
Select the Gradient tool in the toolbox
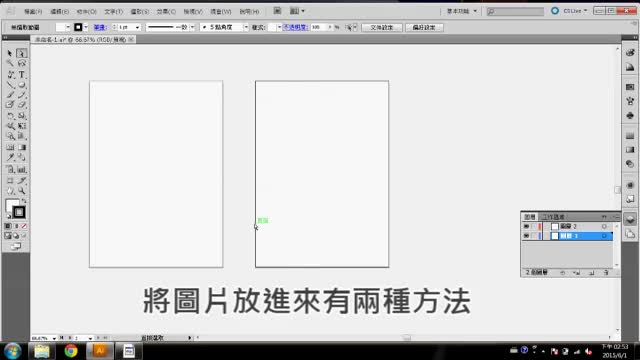click(22, 147)
